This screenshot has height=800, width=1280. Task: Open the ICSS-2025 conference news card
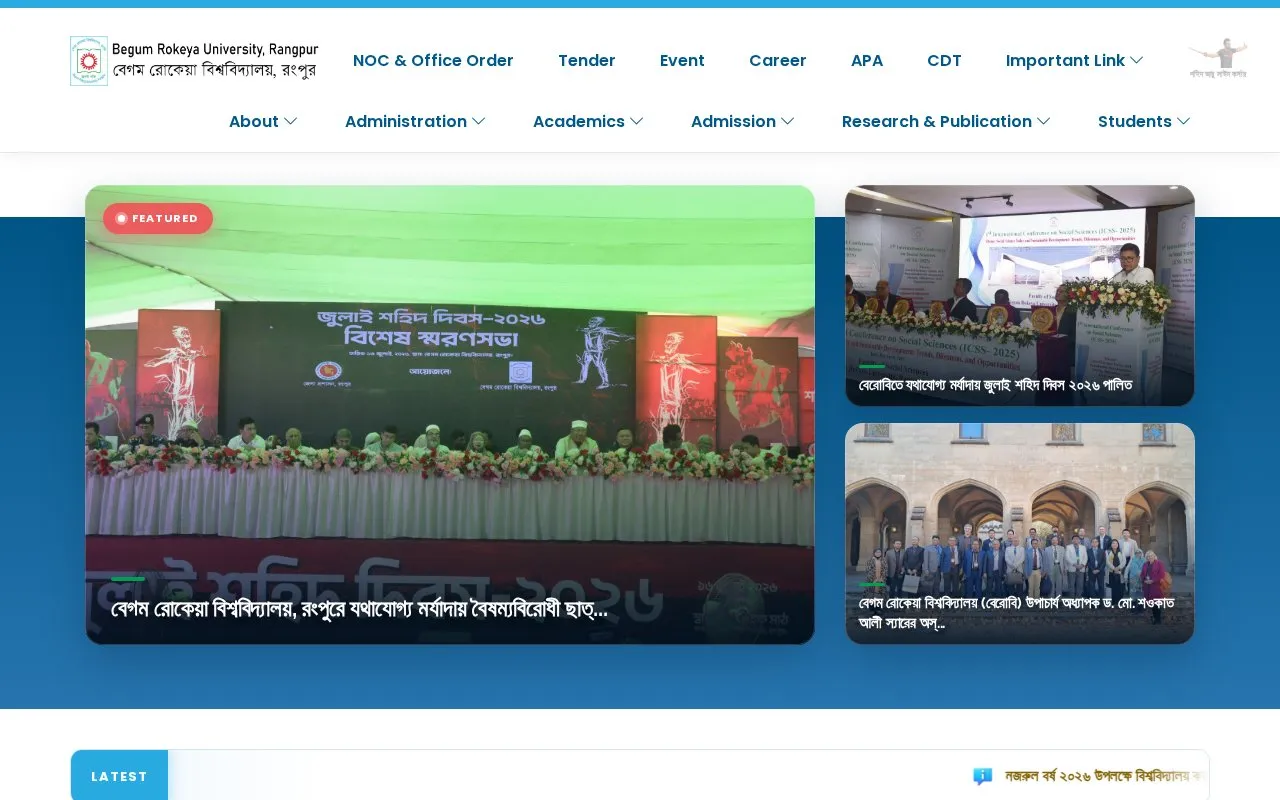[x=1020, y=296]
